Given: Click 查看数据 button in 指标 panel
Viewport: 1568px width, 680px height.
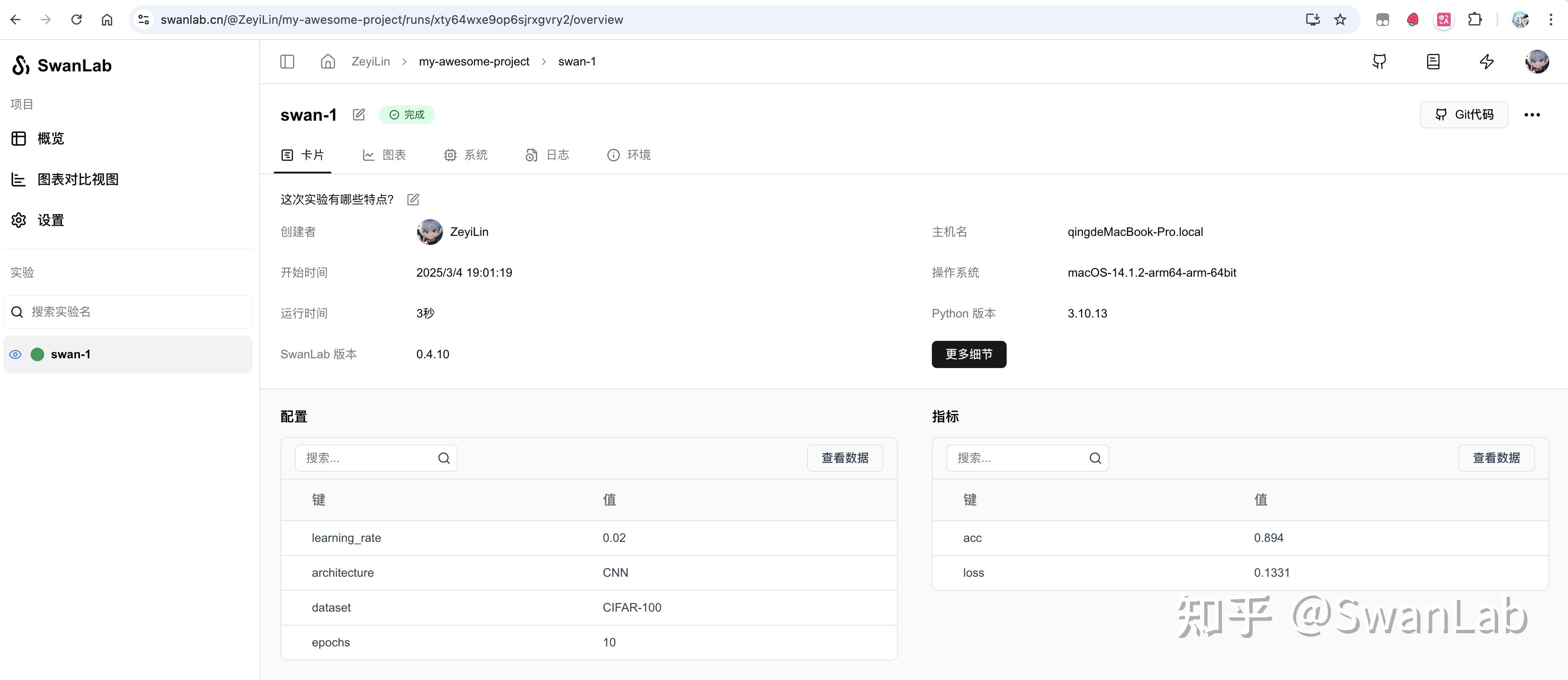Looking at the screenshot, I should [x=1496, y=459].
